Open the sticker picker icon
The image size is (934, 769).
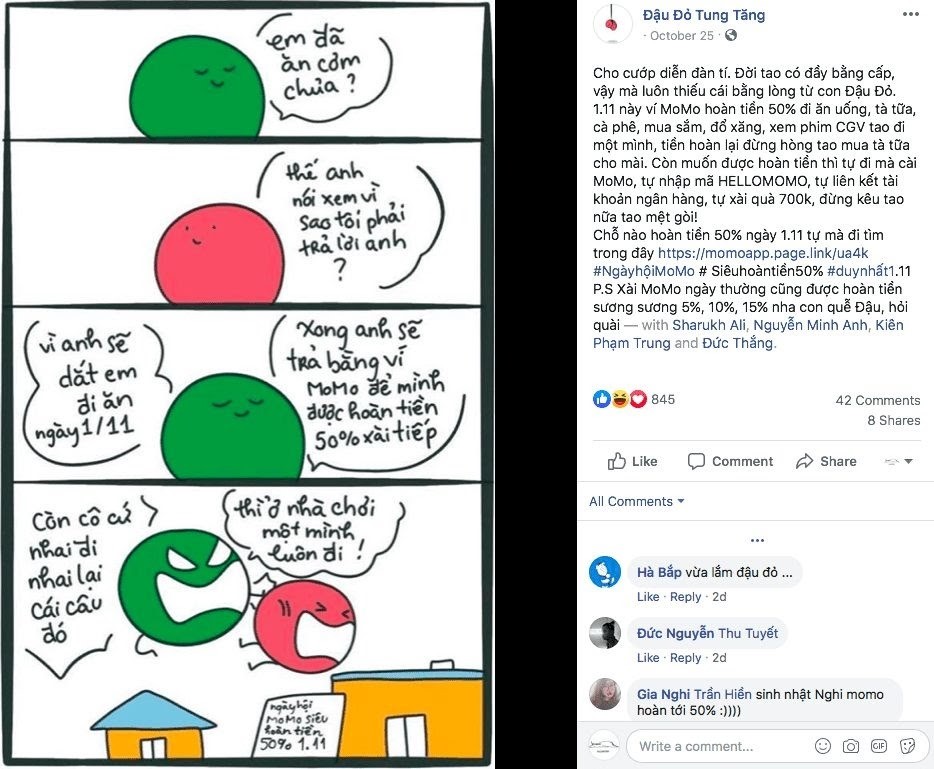(x=907, y=746)
